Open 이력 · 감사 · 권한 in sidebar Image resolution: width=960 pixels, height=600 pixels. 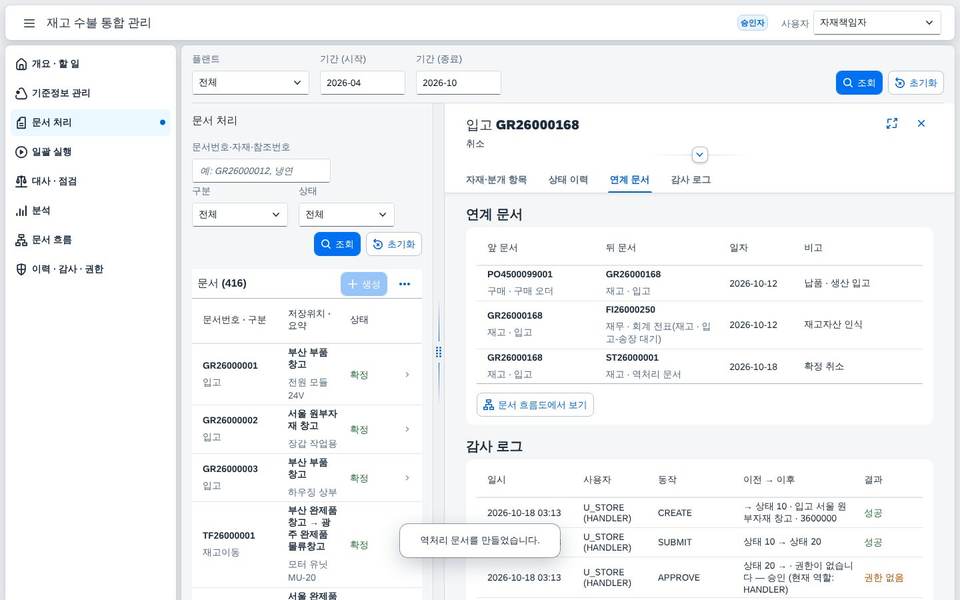click(x=90, y=269)
